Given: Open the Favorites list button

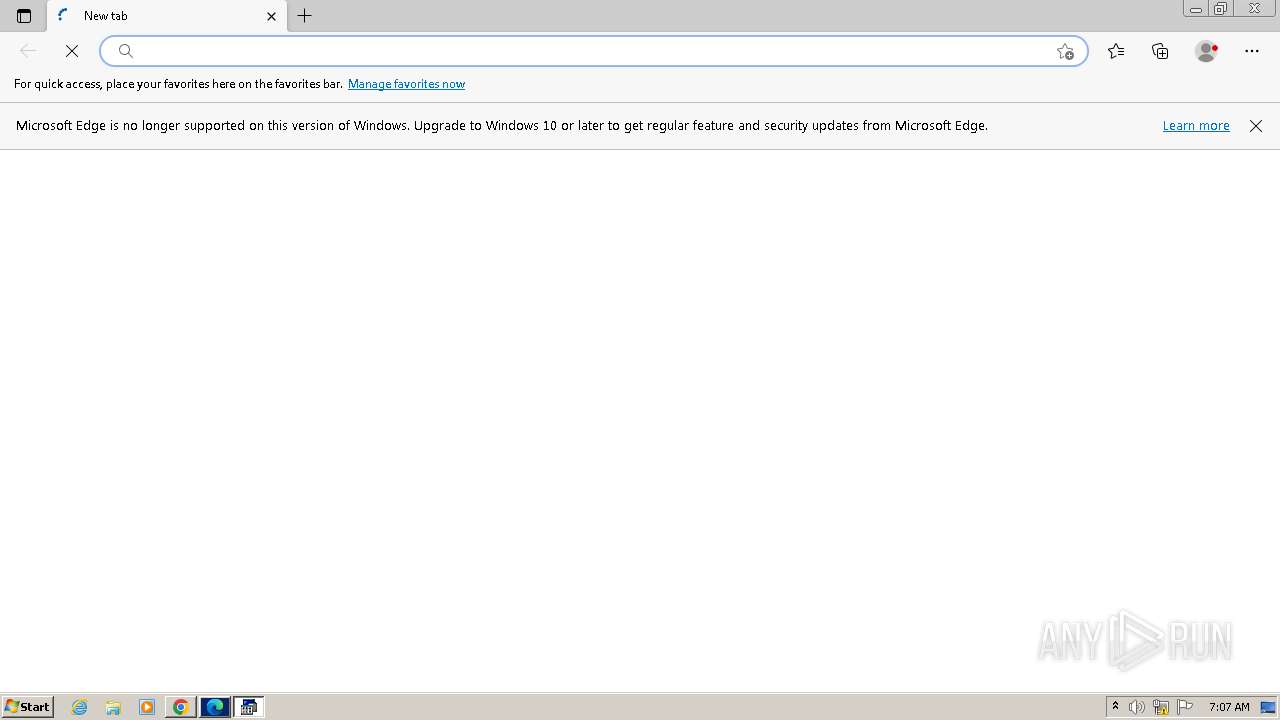Looking at the screenshot, I should pos(1116,51).
